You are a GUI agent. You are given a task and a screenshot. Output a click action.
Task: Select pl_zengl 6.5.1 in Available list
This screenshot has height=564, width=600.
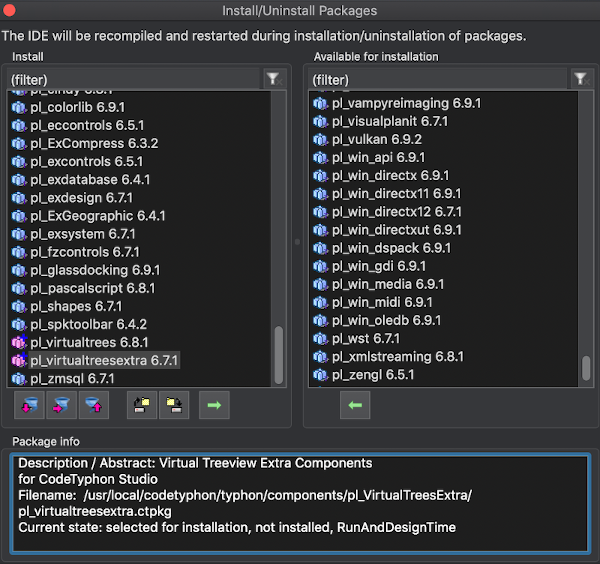tap(373, 375)
